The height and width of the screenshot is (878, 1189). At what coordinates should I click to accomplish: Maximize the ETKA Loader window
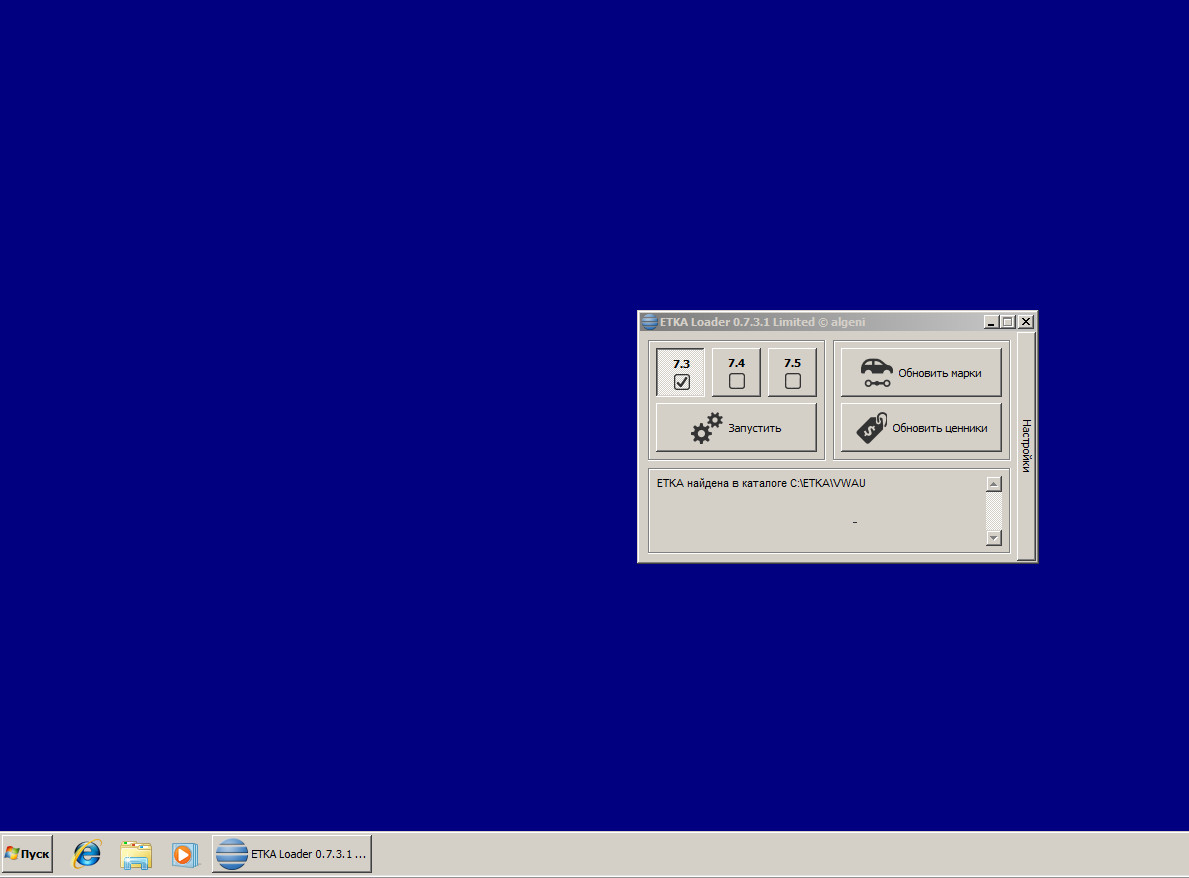coord(1007,322)
